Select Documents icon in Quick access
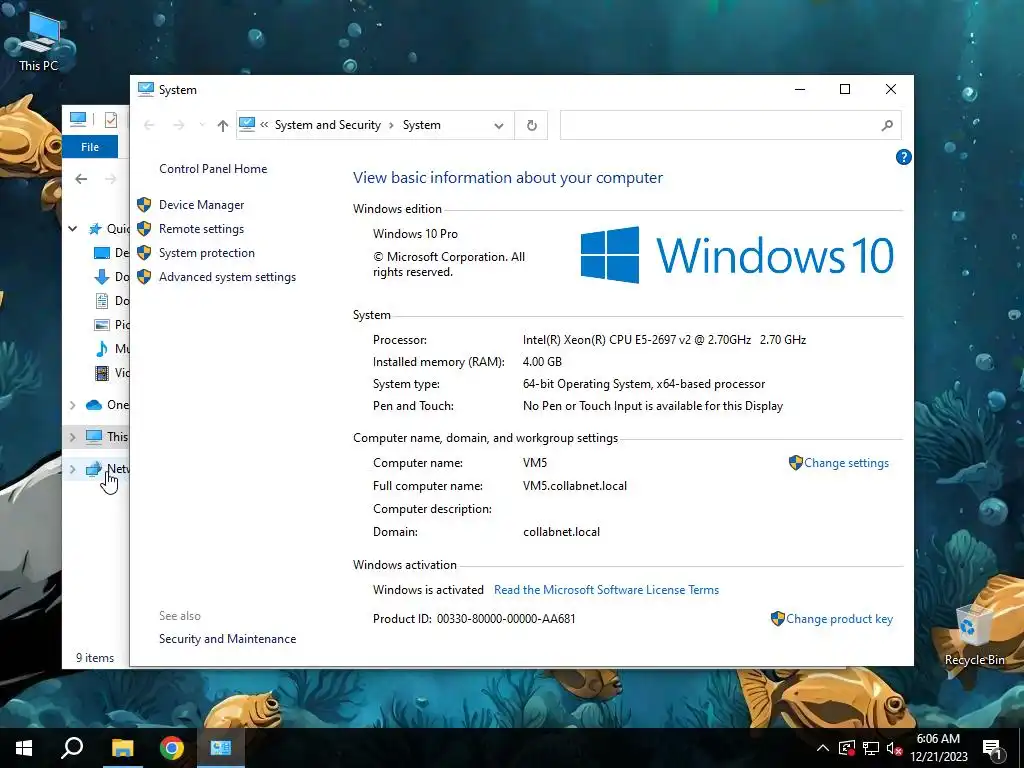Image resolution: width=1024 pixels, height=768 pixels. 102,301
